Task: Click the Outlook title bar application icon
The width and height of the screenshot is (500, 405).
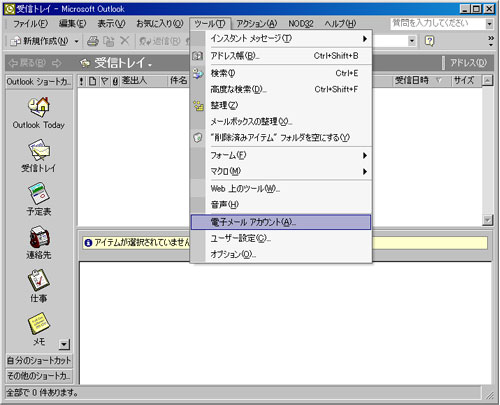Action: coord(10,9)
